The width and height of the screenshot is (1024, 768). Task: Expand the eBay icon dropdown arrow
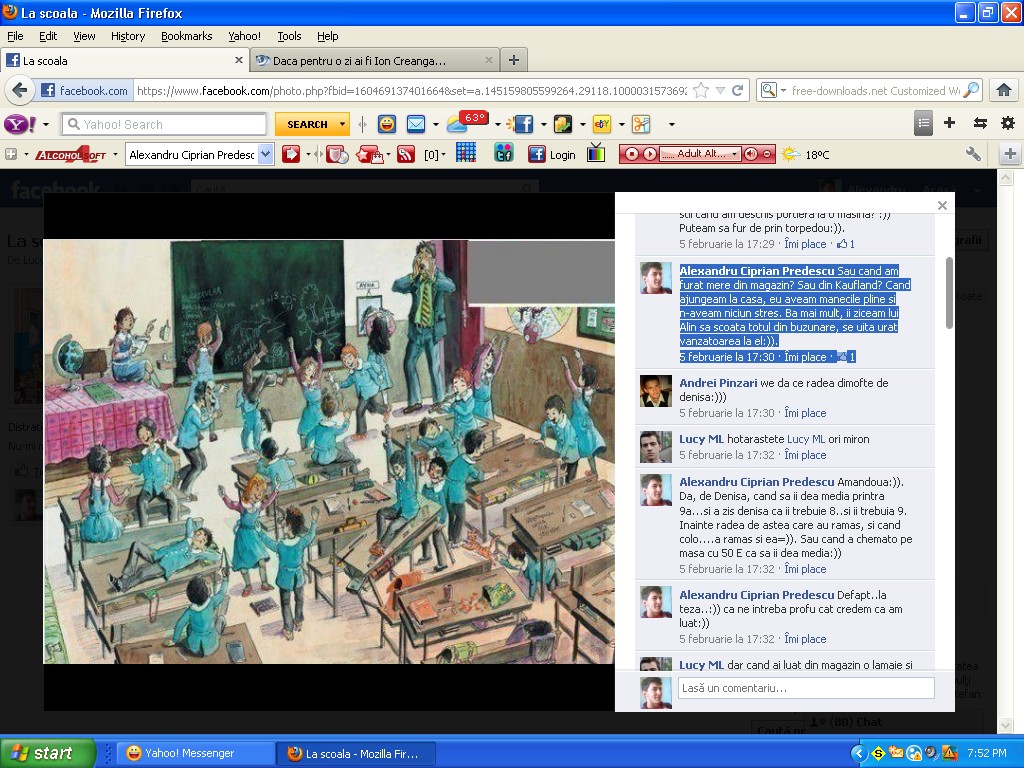[x=621, y=124]
